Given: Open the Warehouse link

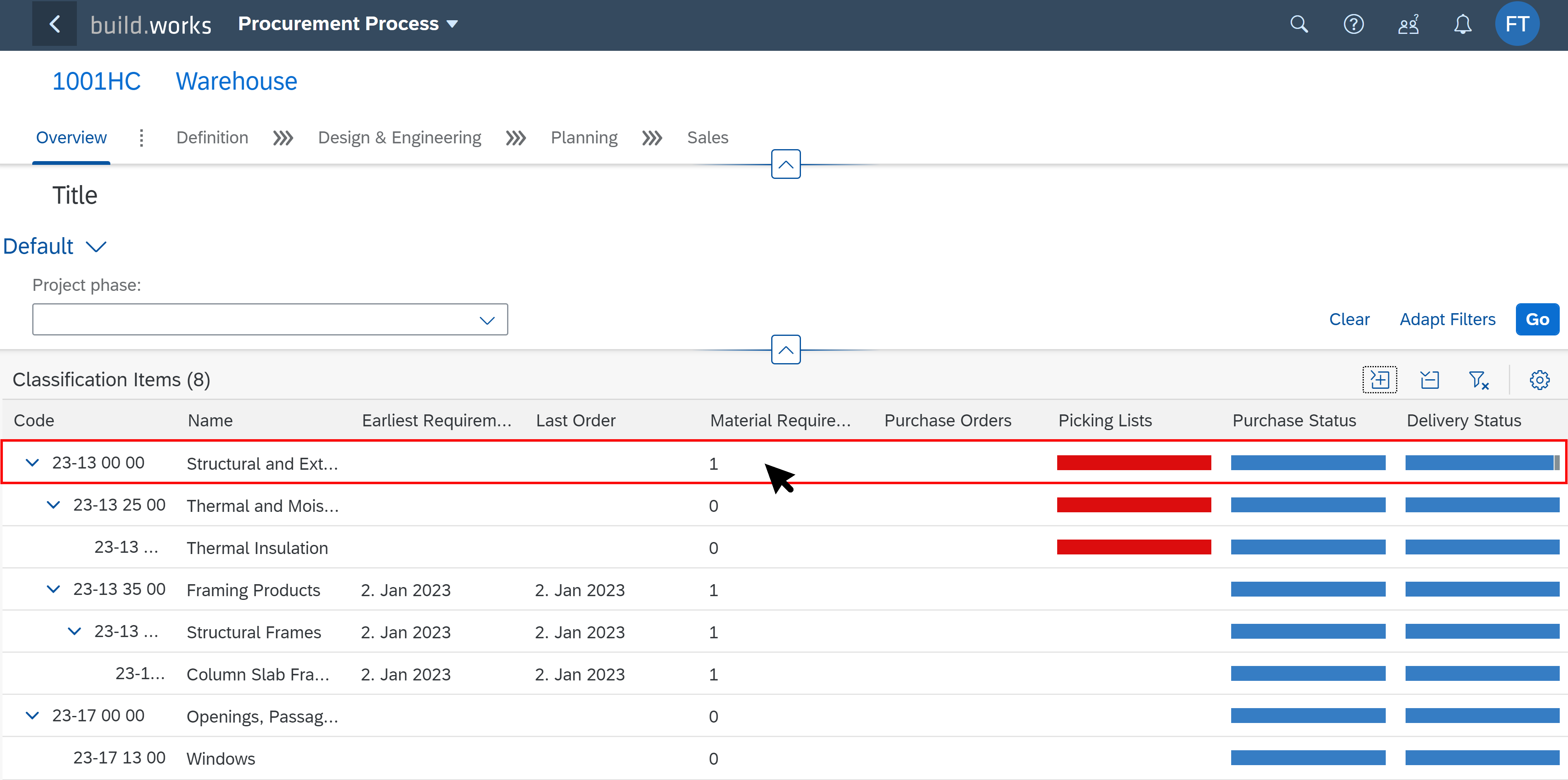Looking at the screenshot, I should point(236,81).
